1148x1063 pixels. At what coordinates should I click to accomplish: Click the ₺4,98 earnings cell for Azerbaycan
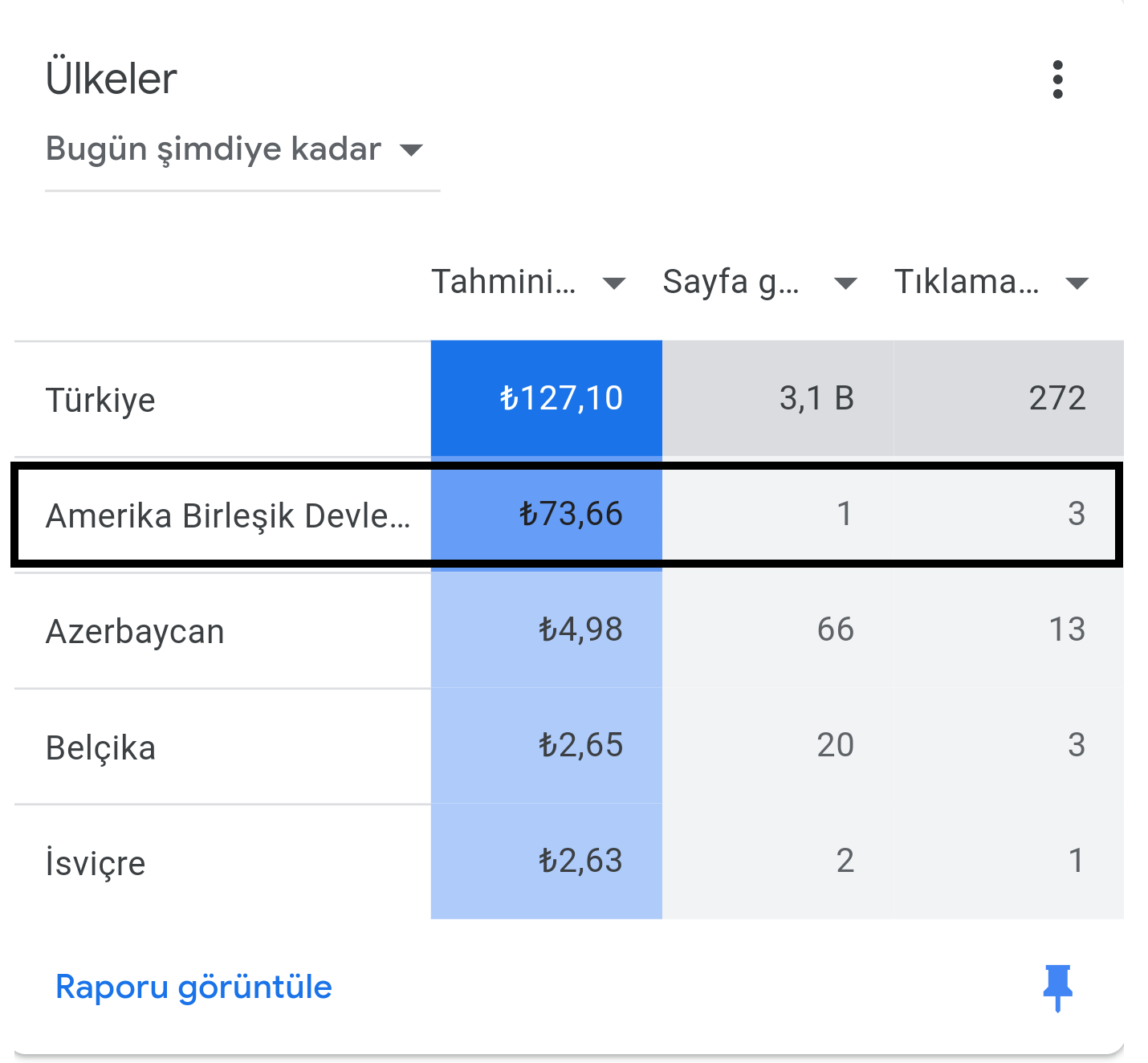[x=547, y=630]
